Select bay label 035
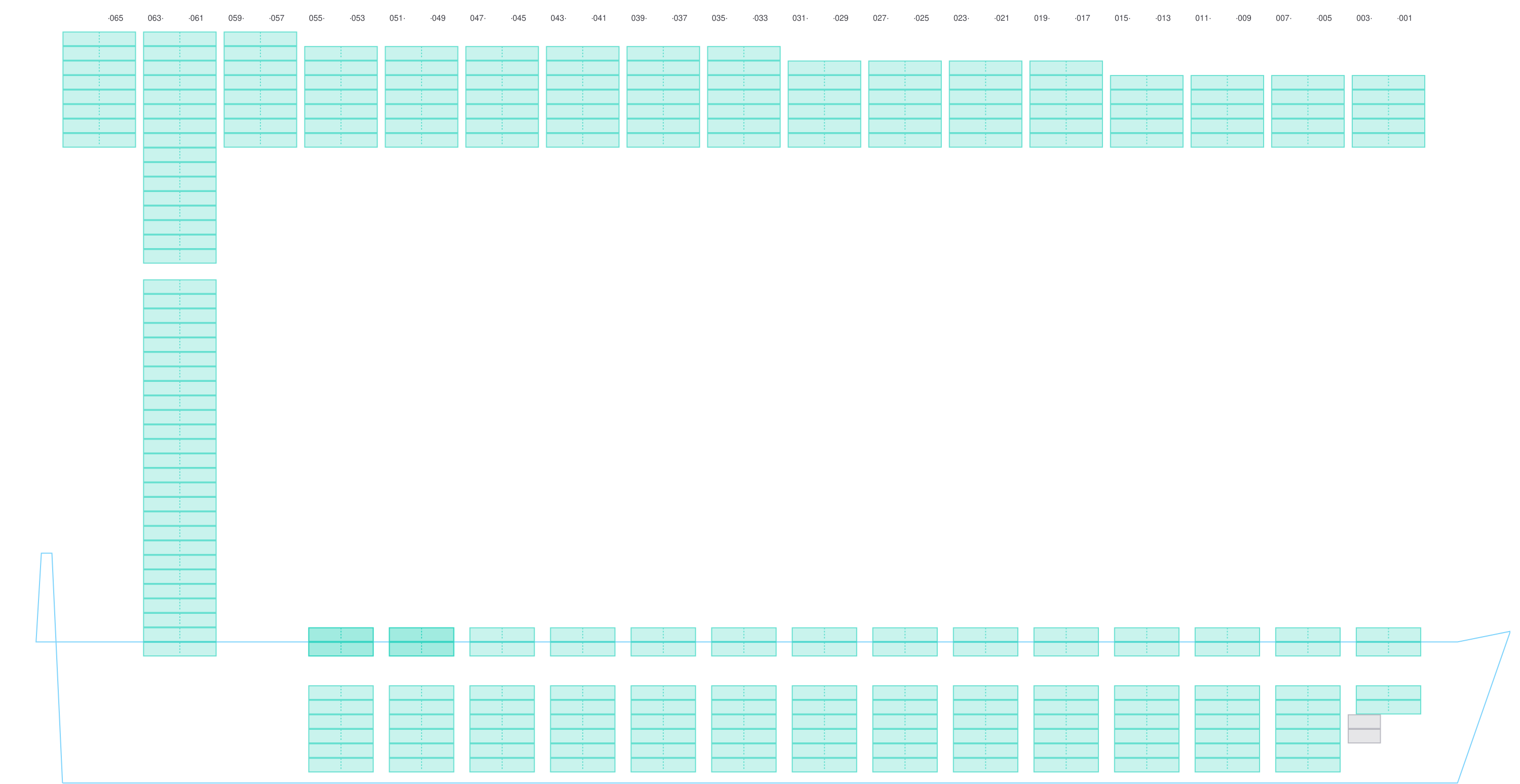This screenshot has width=1520, height=784. 719,18
